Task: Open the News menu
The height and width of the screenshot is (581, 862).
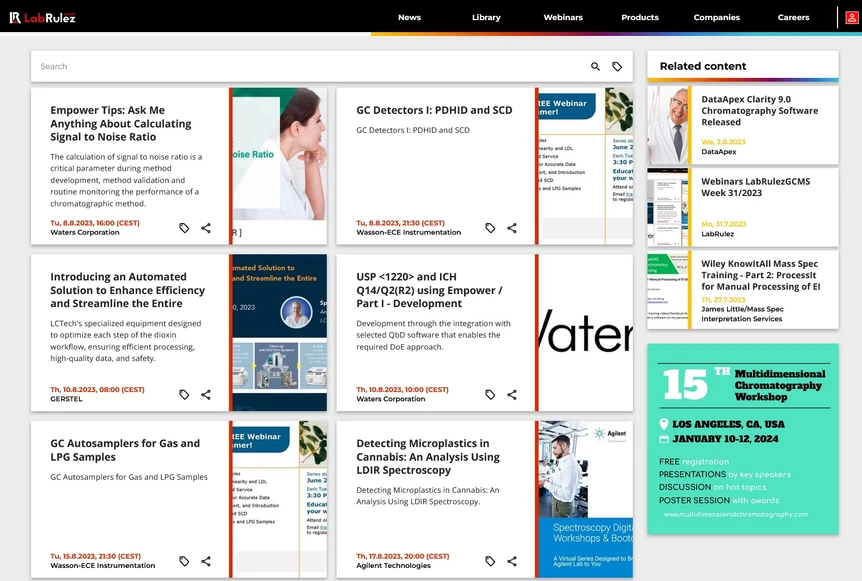Action: click(x=410, y=18)
